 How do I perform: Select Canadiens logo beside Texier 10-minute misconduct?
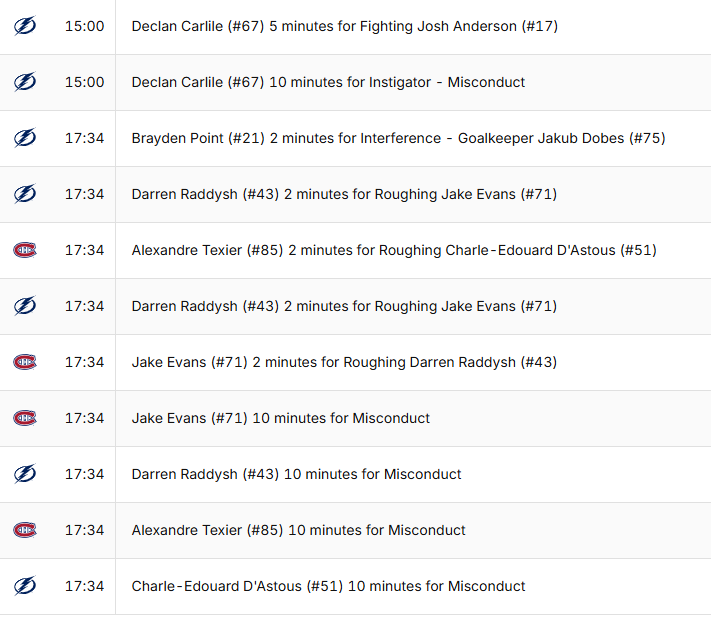click(25, 530)
